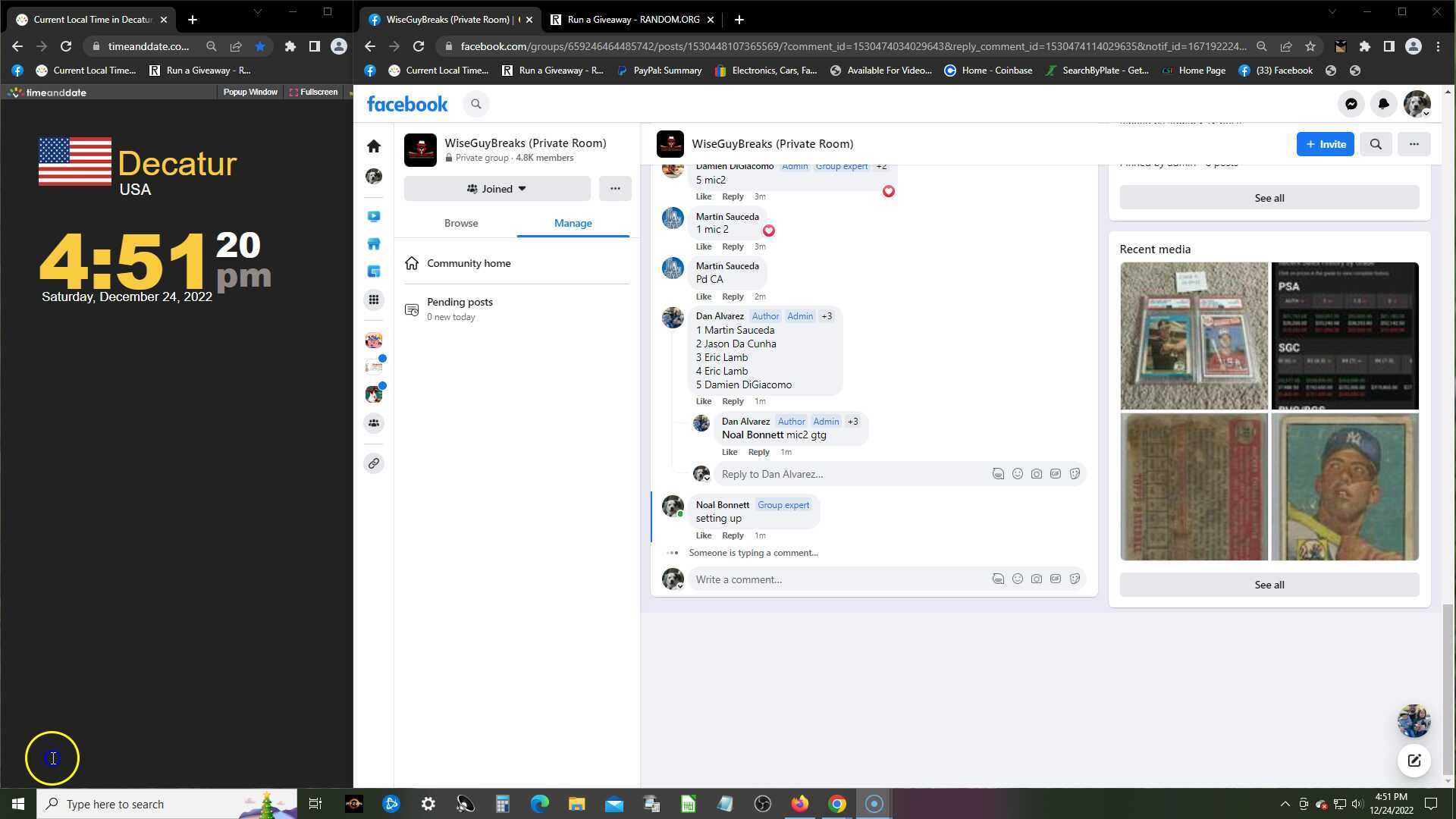Open the Messenger icon in Facebook header
This screenshot has width=1456, height=819.
[1351, 104]
